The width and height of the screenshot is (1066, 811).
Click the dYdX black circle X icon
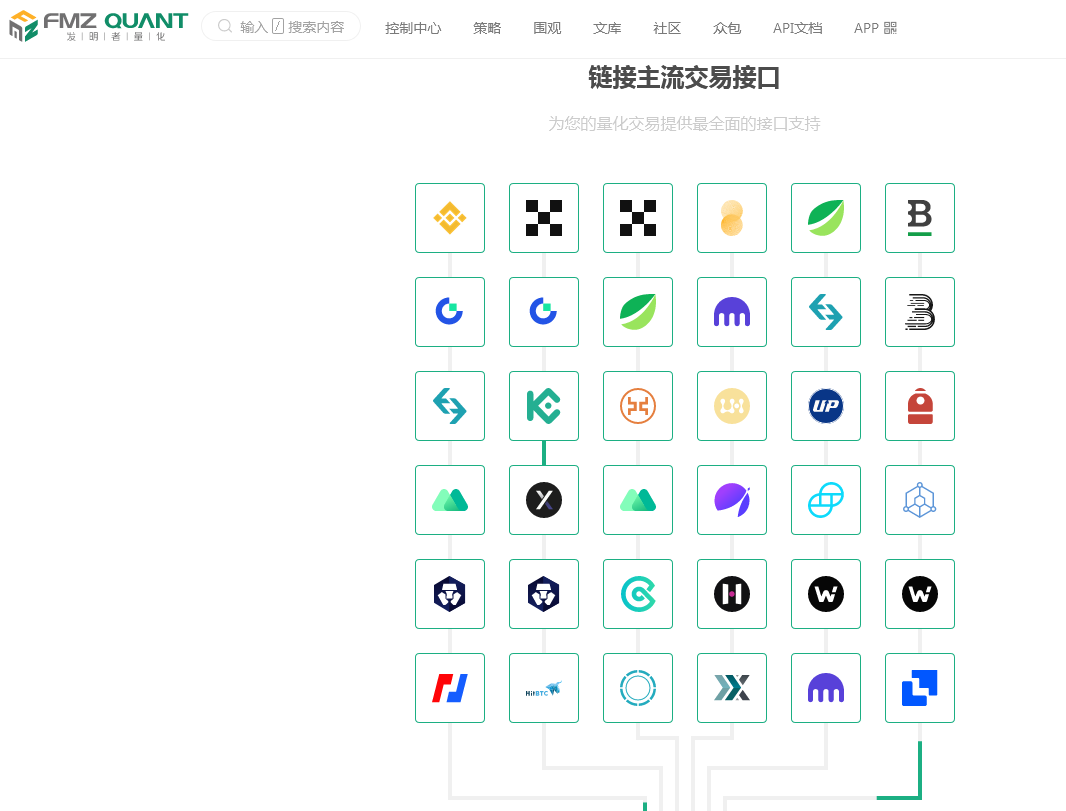(544, 500)
